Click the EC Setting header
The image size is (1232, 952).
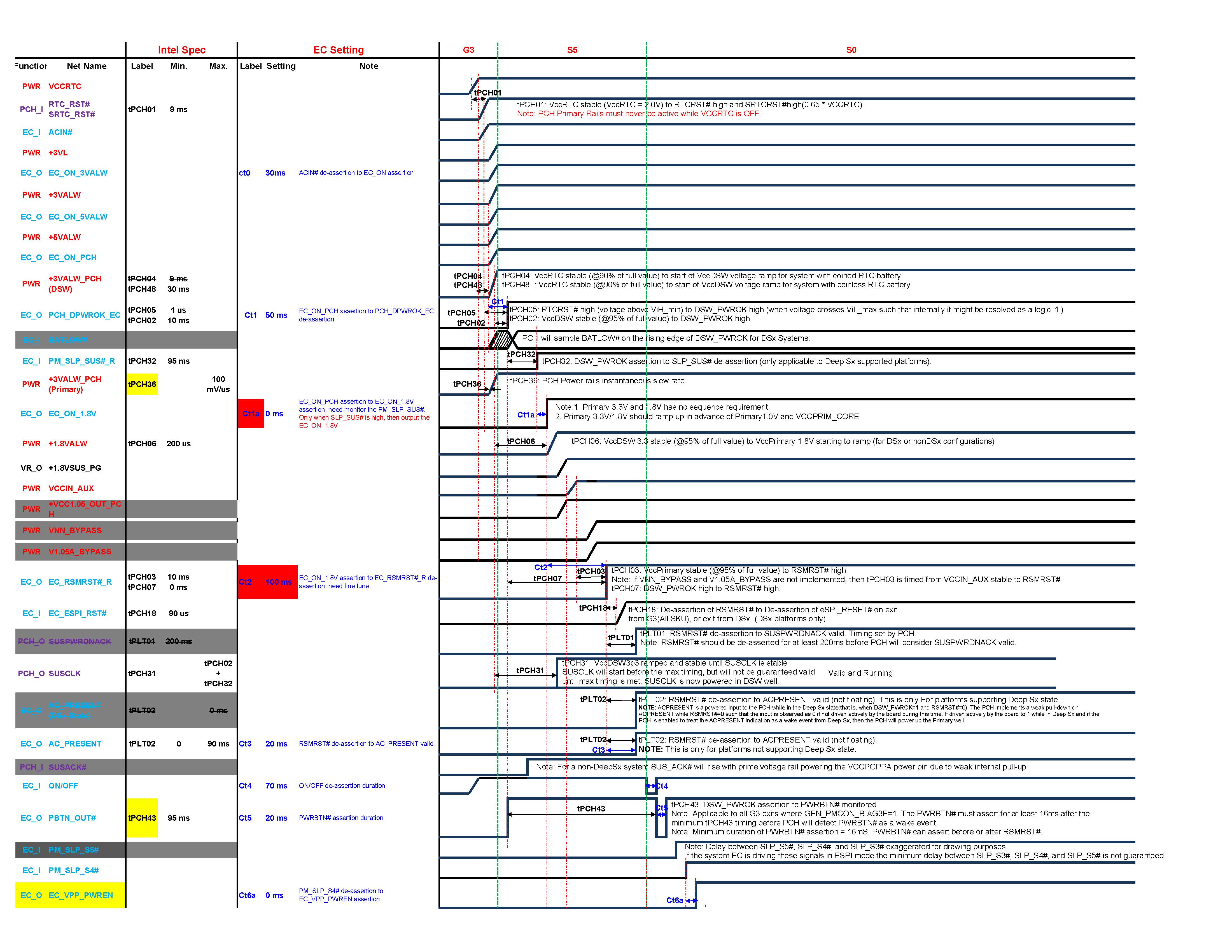(338, 50)
